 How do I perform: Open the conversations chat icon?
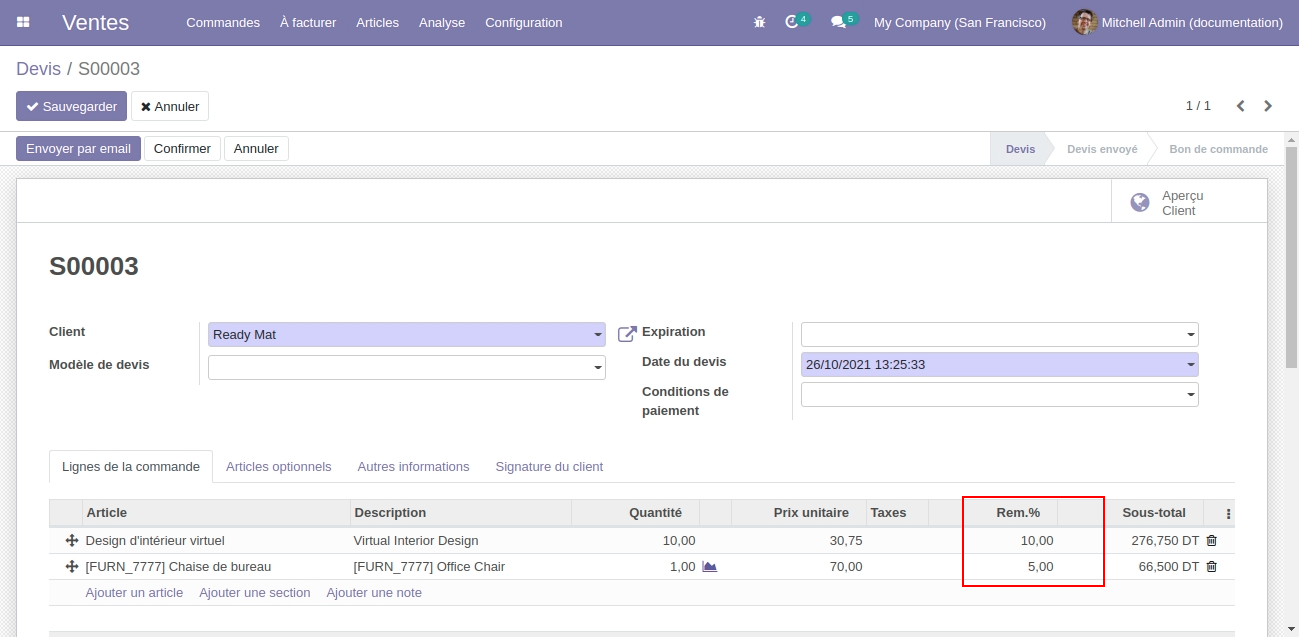[x=838, y=22]
